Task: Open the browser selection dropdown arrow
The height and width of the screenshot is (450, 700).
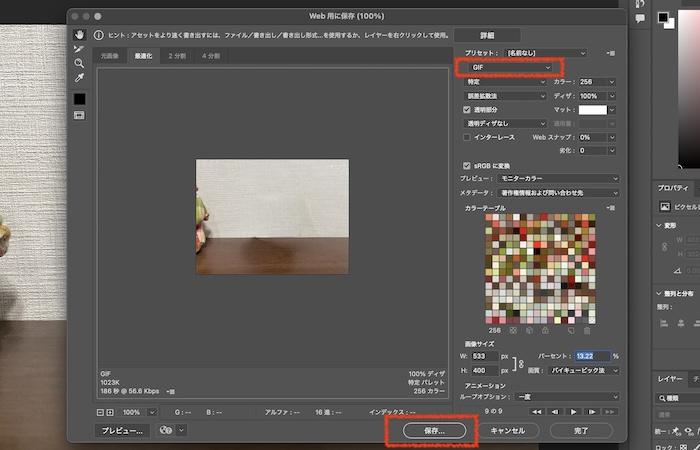Action: 181,430
